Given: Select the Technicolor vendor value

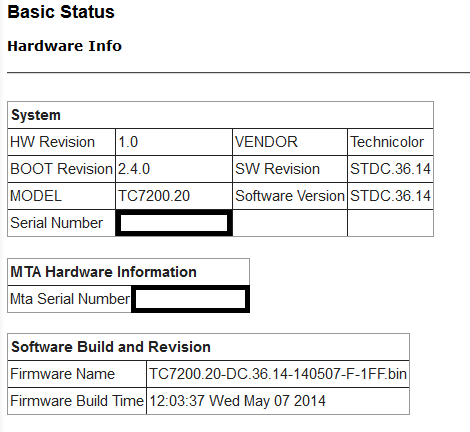Looking at the screenshot, I should [387, 142].
